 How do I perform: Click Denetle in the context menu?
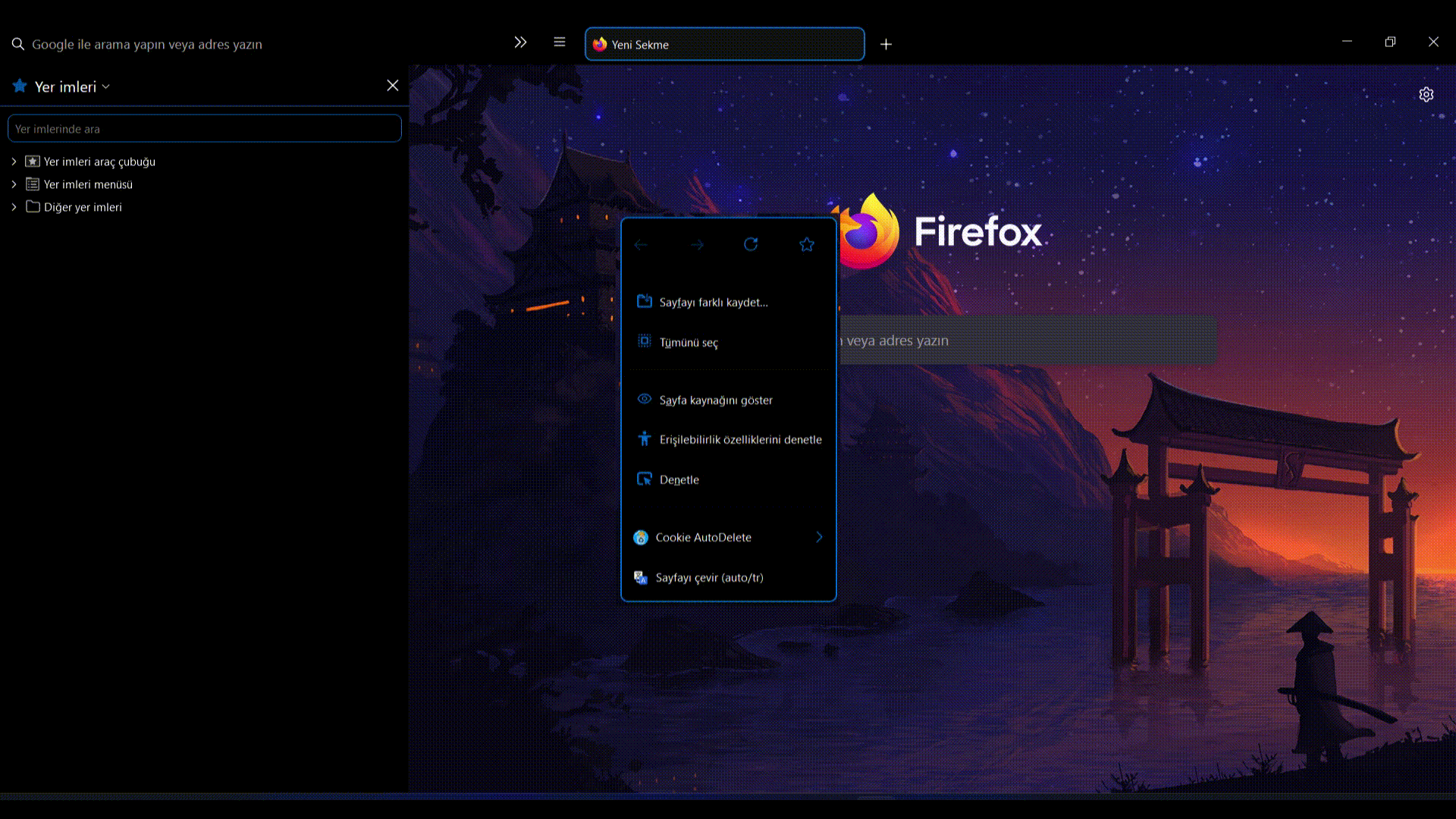tap(679, 479)
